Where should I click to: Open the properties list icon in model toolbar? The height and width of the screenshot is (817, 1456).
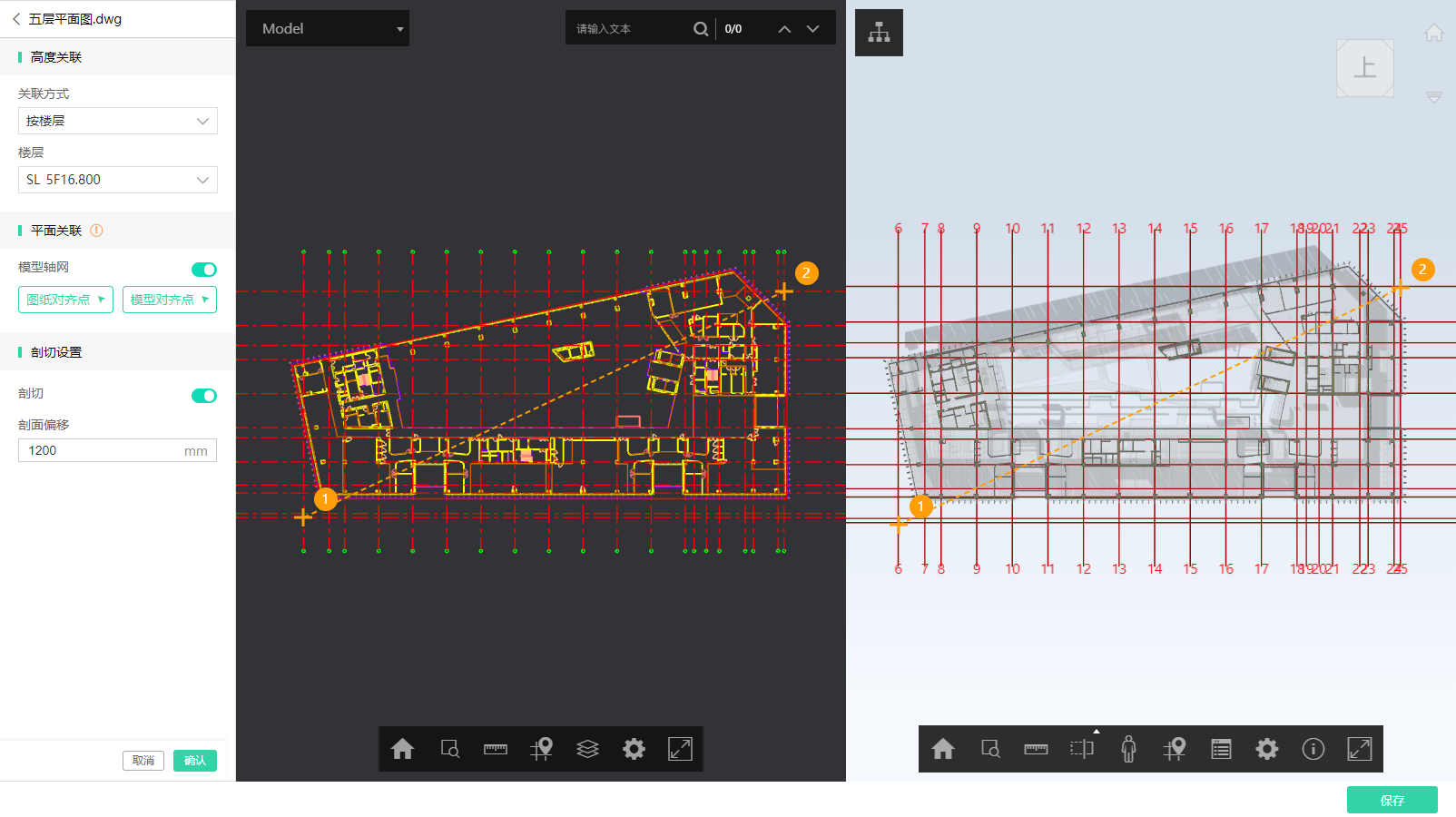pyautogui.click(x=1221, y=749)
